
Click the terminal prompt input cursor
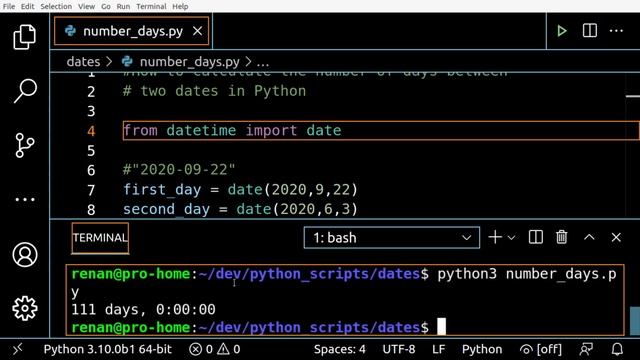click(x=441, y=327)
